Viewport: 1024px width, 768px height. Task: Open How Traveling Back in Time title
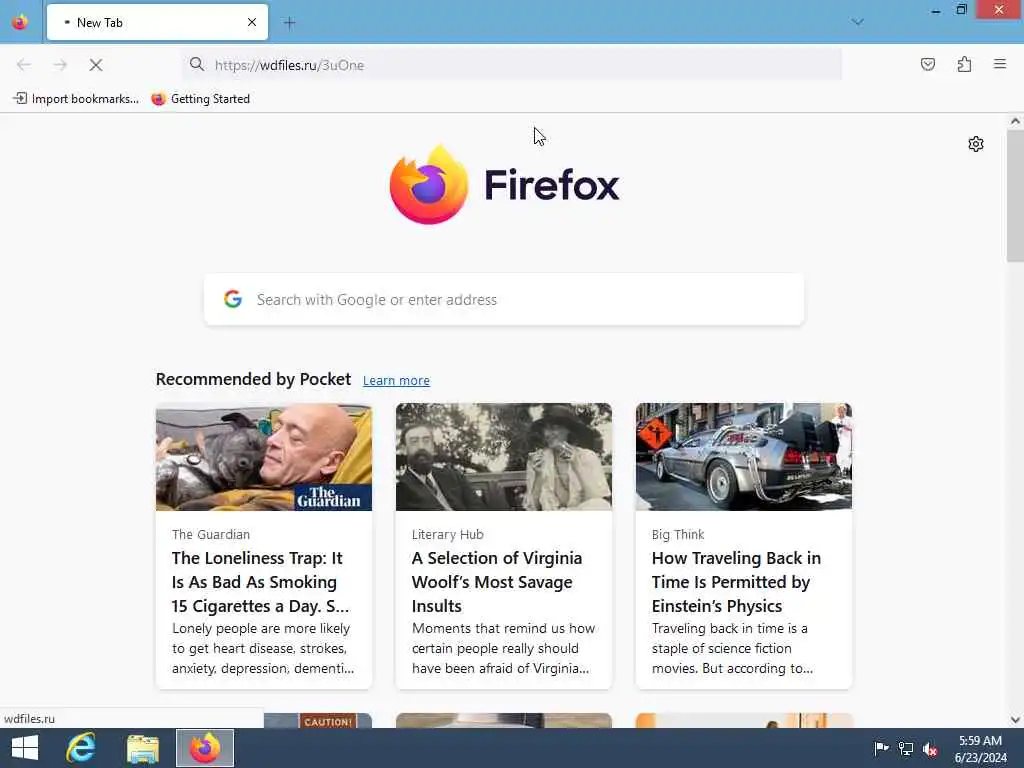click(736, 582)
